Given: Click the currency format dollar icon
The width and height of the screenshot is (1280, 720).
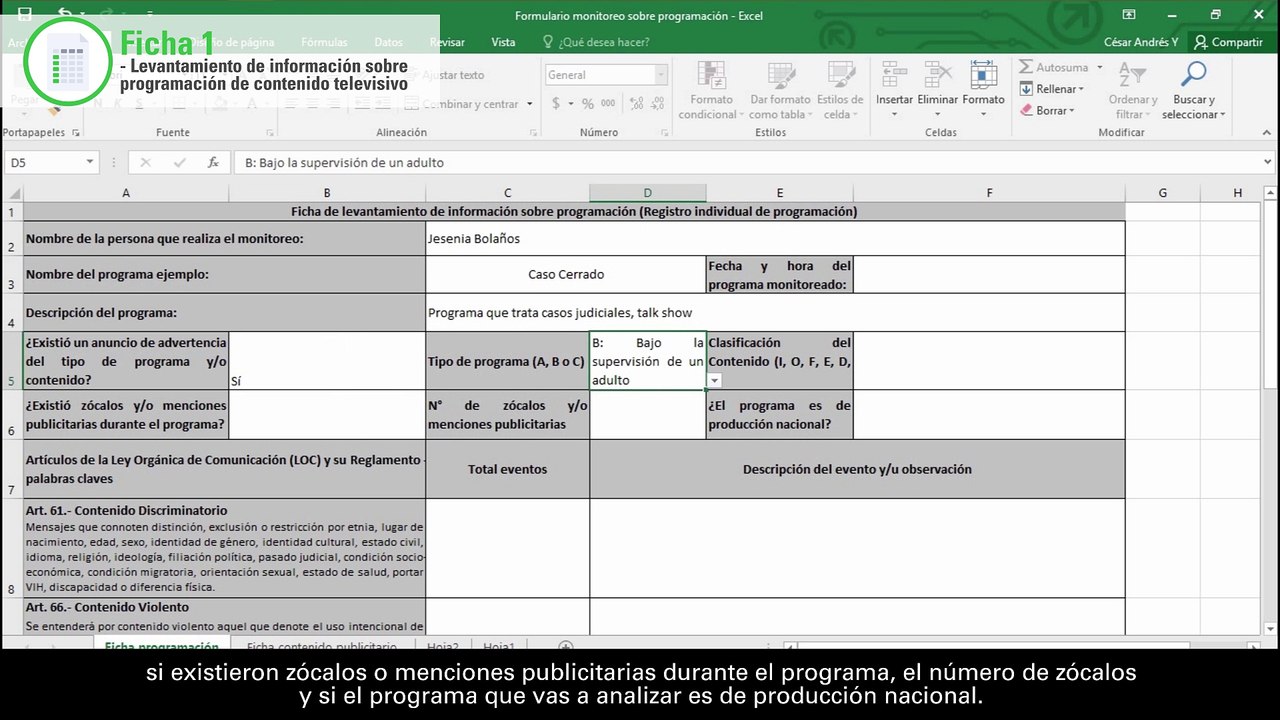Looking at the screenshot, I should pos(556,104).
